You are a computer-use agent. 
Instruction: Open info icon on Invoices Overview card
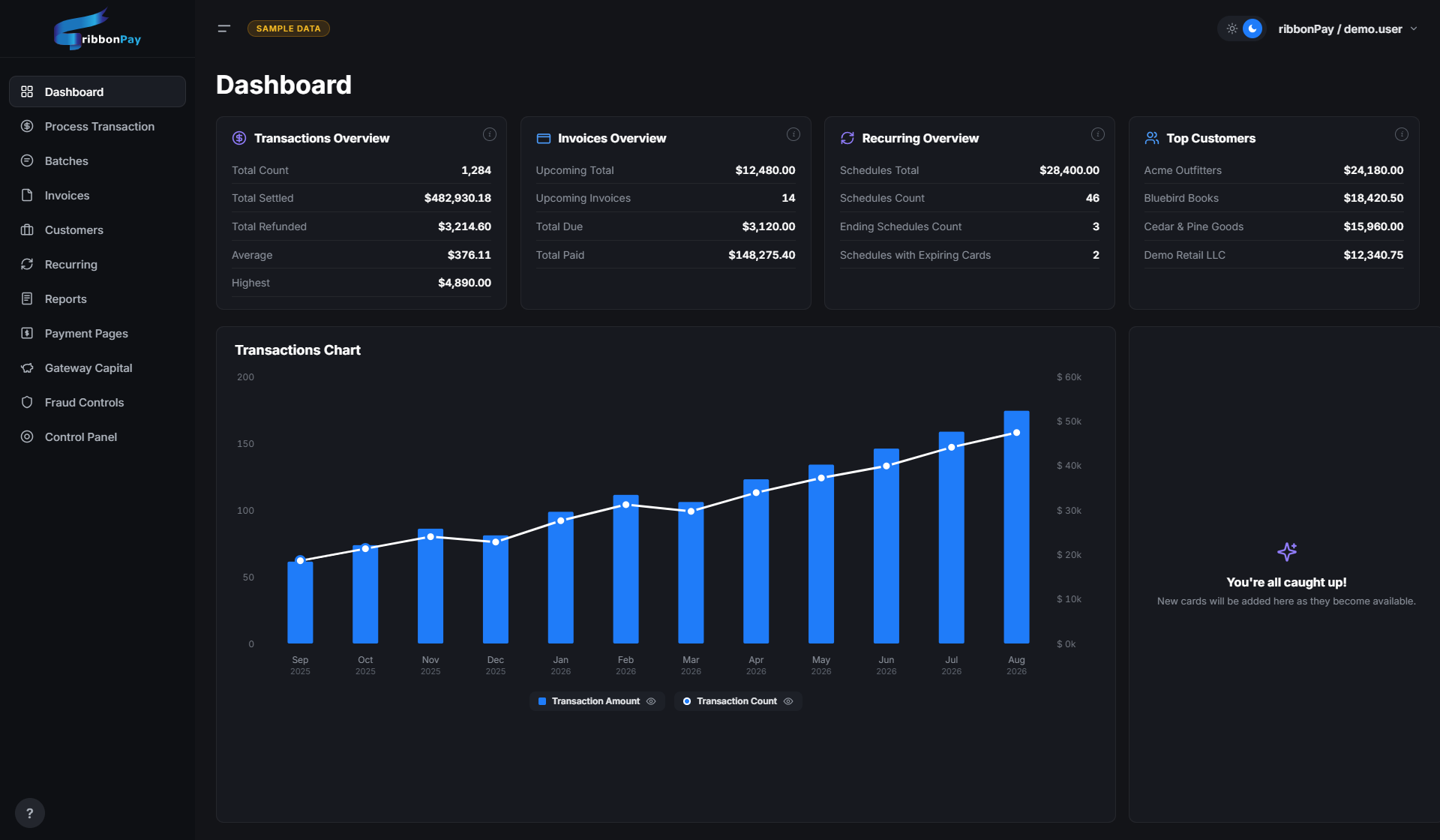[793, 134]
